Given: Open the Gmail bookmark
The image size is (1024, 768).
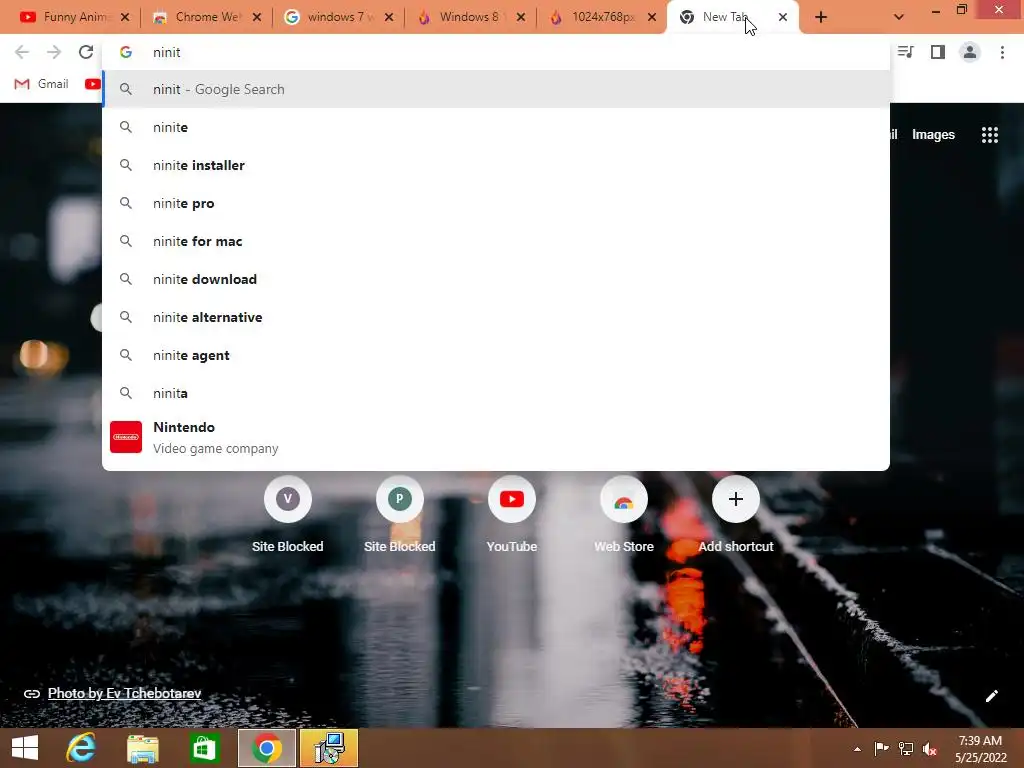Looking at the screenshot, I should (x=42, y=84).
